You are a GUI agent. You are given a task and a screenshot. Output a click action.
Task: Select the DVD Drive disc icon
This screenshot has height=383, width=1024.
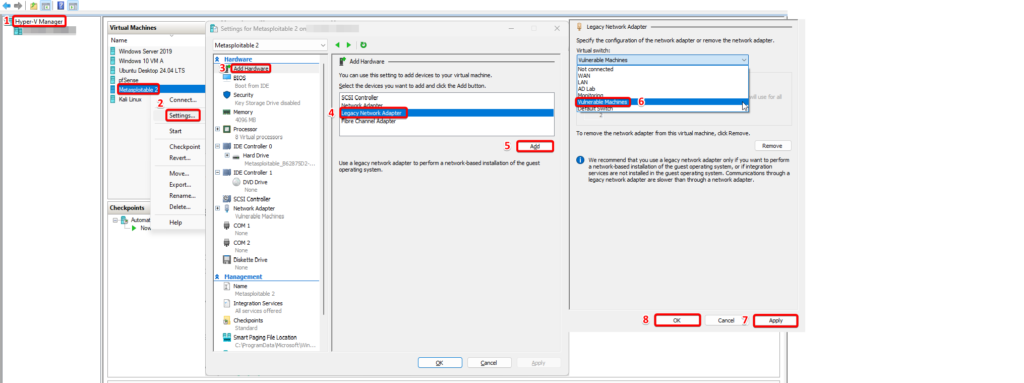[236, 182]
